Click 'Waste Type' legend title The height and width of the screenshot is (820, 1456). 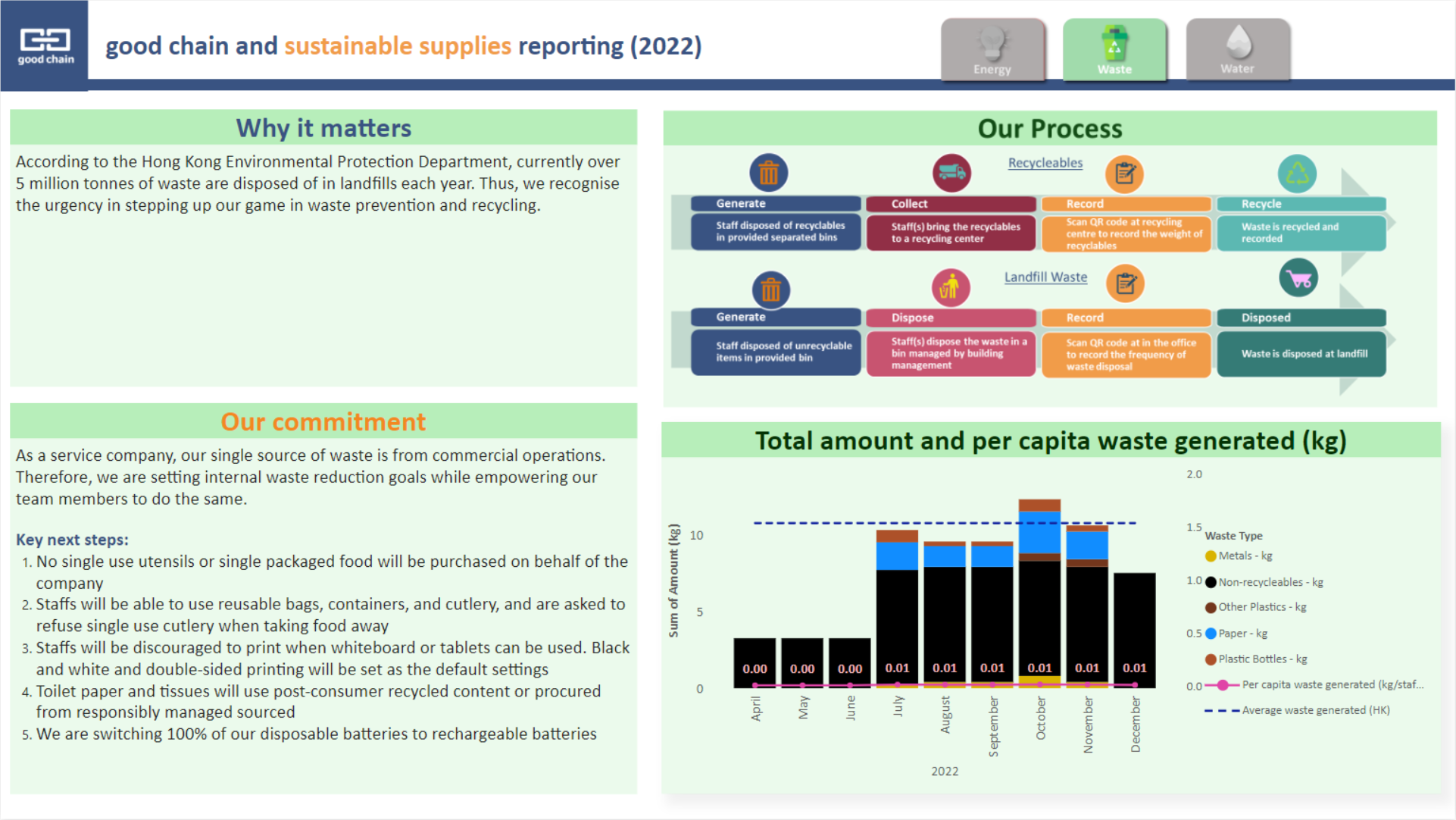[1233, 536]
